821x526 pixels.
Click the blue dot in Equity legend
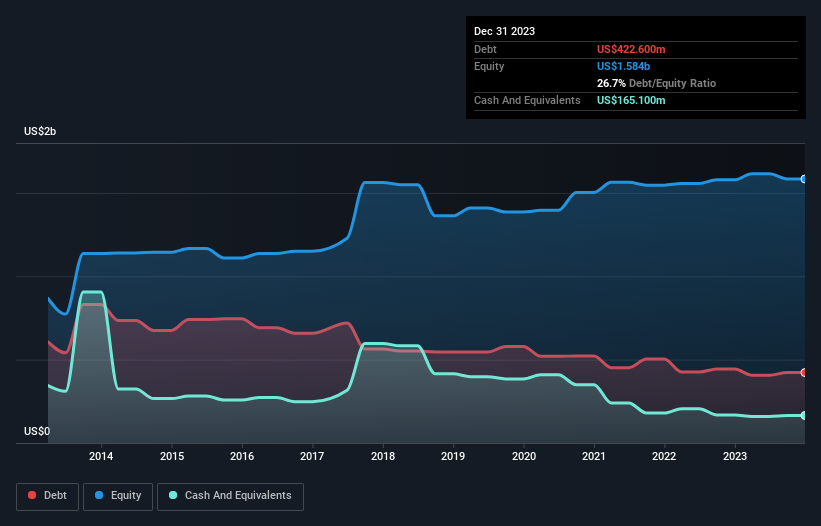(x=102, y=496)
